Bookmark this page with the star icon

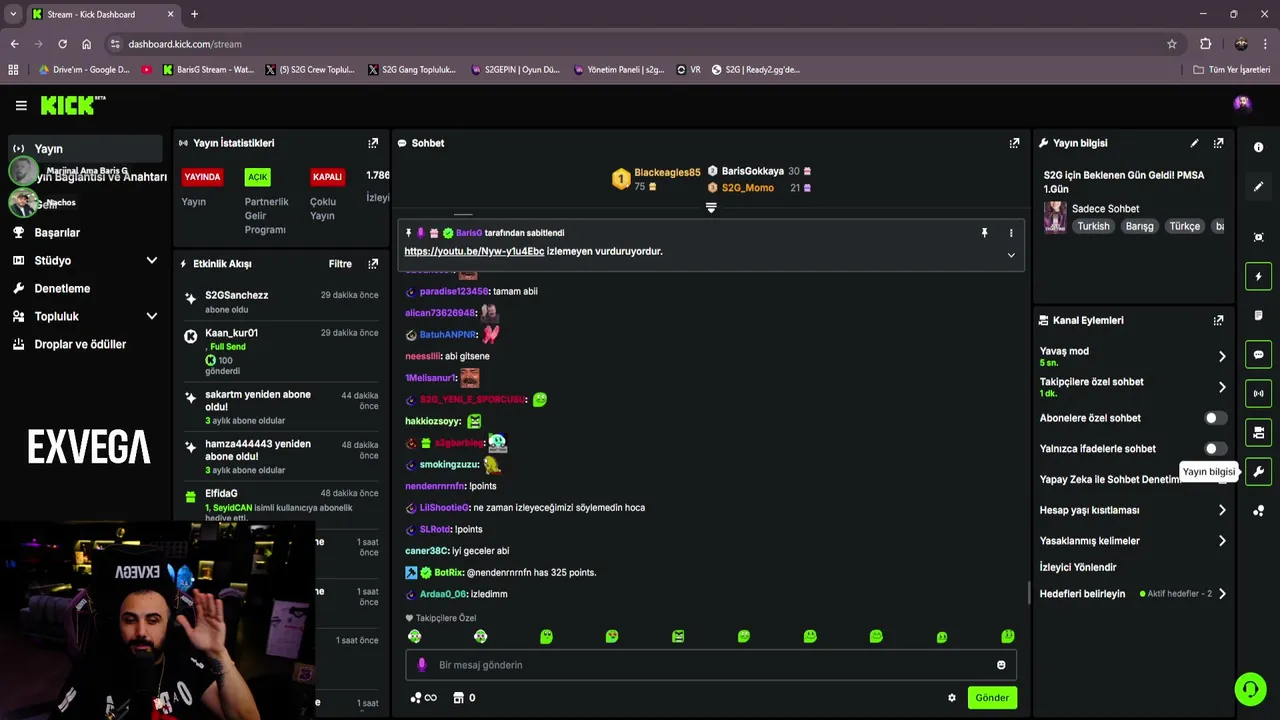(x=1172, y=44)
